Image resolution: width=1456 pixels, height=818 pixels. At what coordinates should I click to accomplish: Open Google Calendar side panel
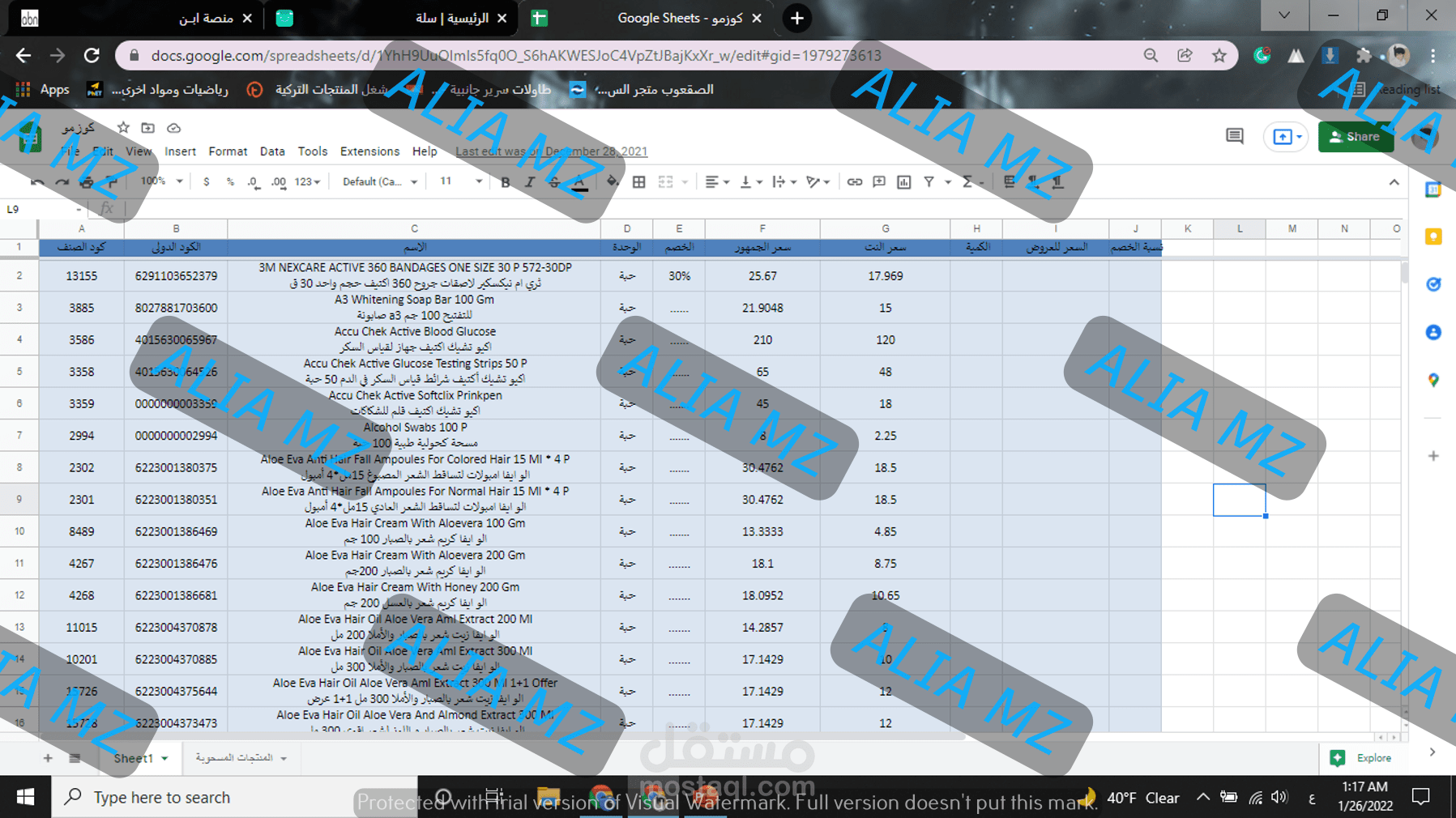click(1433, 190)
